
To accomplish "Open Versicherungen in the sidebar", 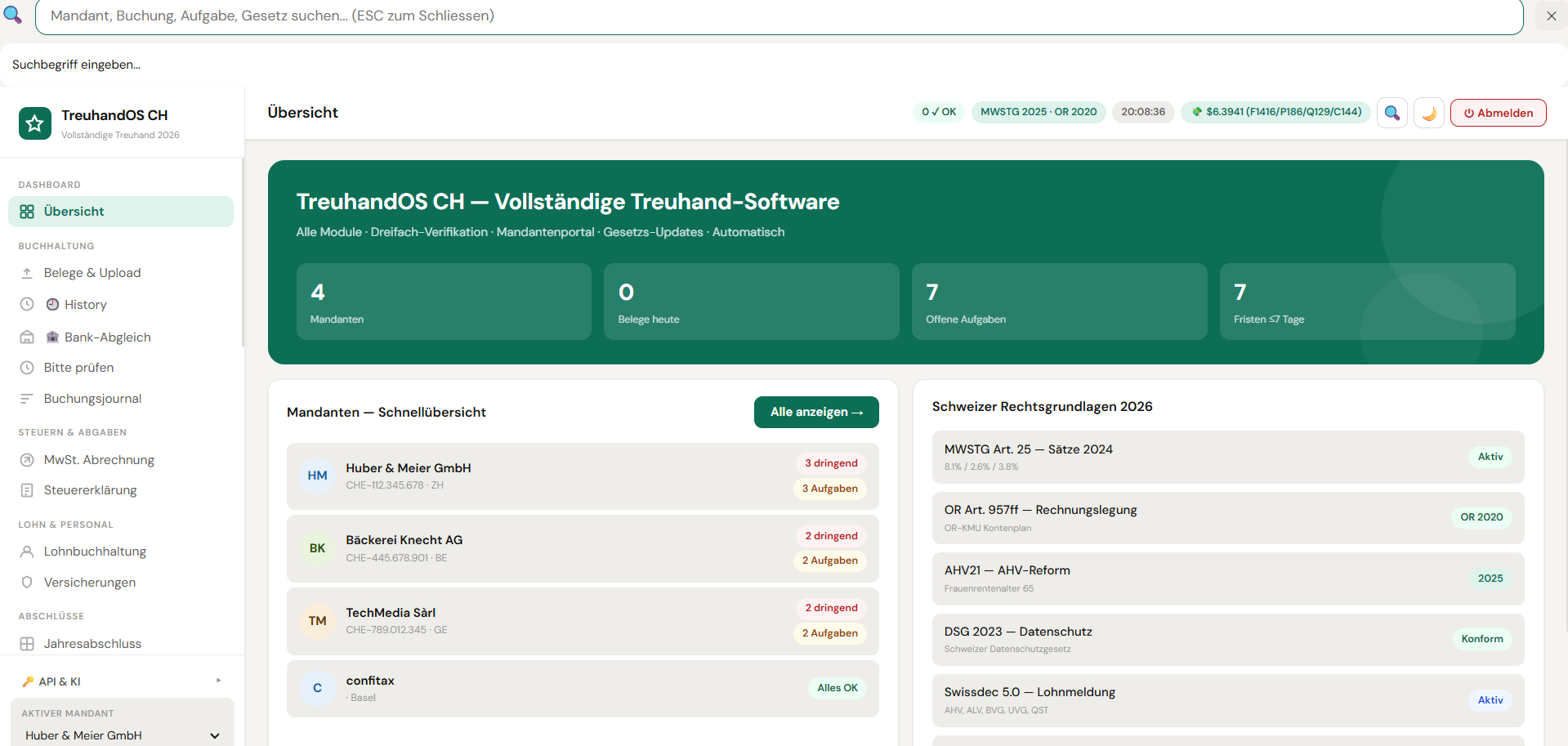I will (x=121, y=583).
